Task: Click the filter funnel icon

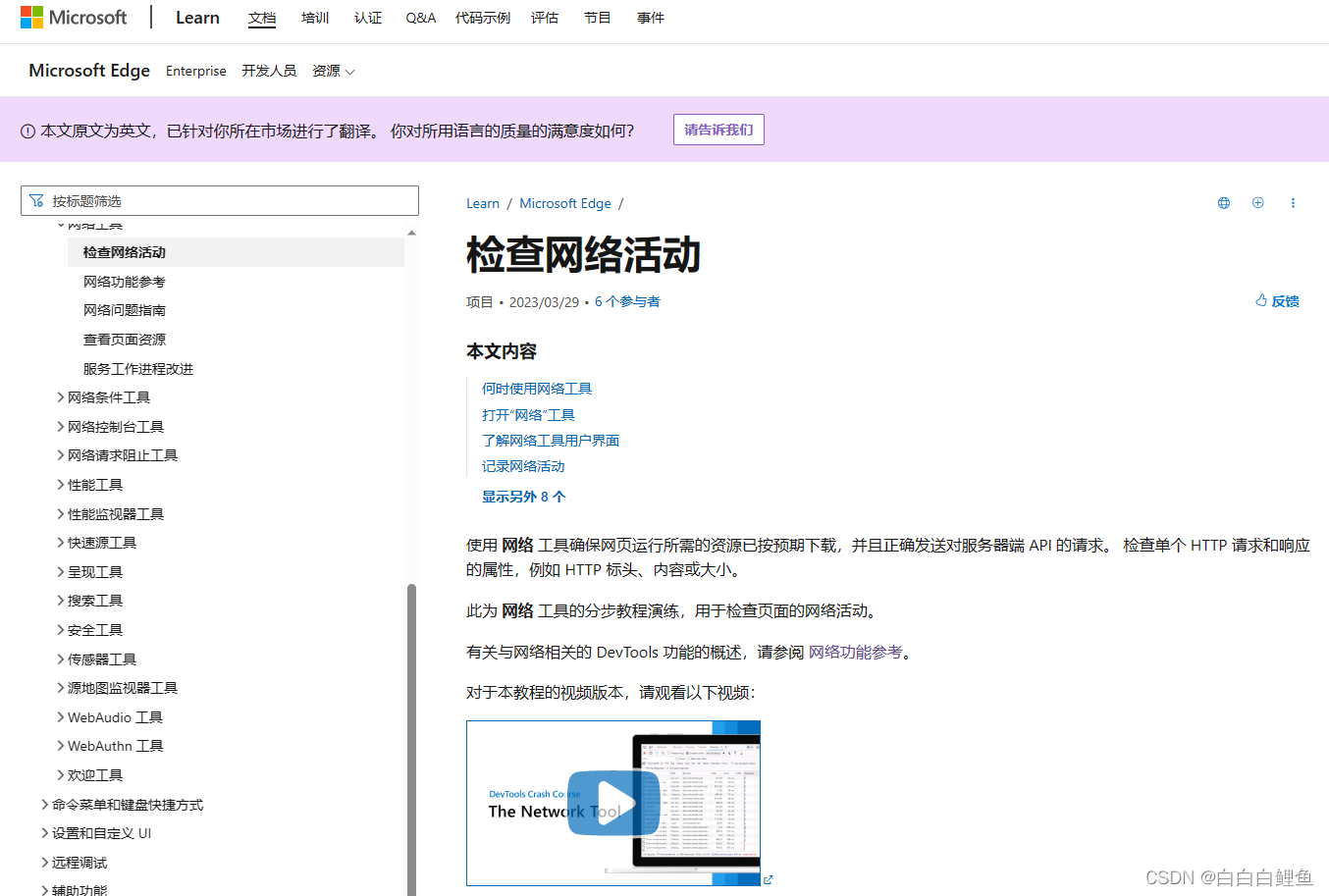Action: 36,200
